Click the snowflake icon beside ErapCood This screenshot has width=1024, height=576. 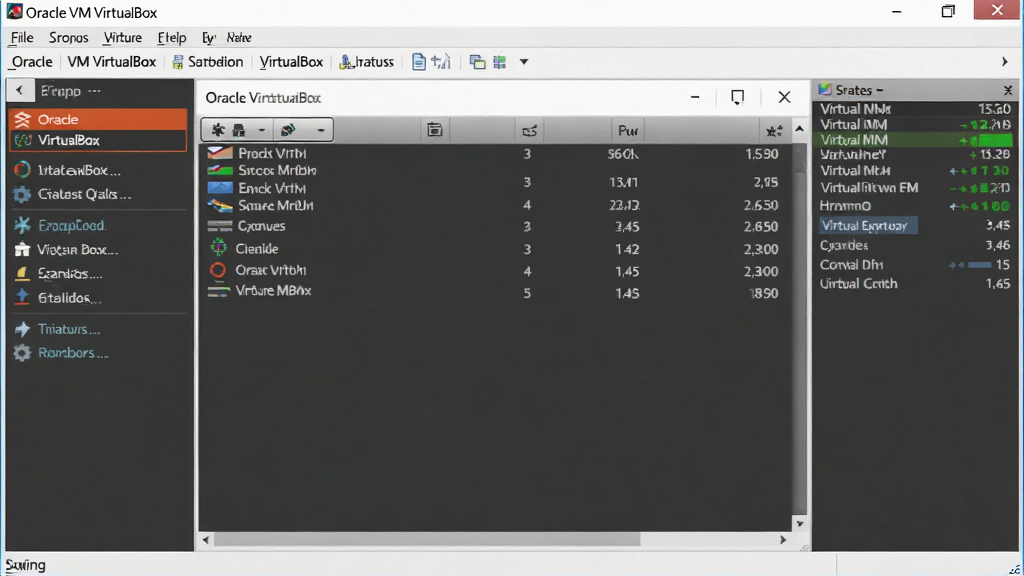(22, 225)
